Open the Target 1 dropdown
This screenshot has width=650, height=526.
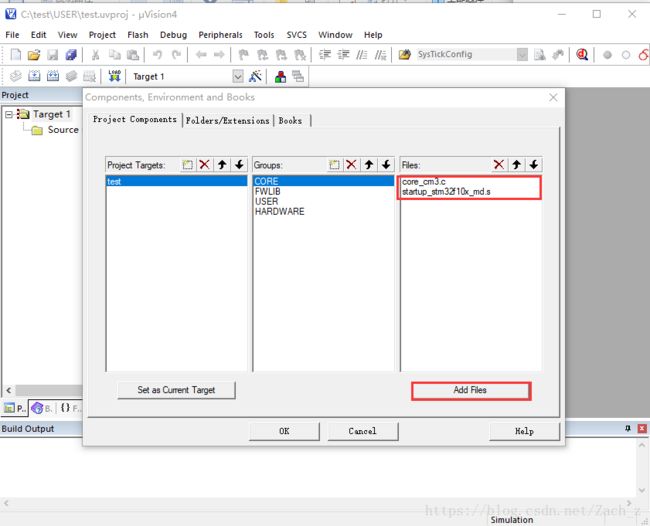(x=238, y=76)
